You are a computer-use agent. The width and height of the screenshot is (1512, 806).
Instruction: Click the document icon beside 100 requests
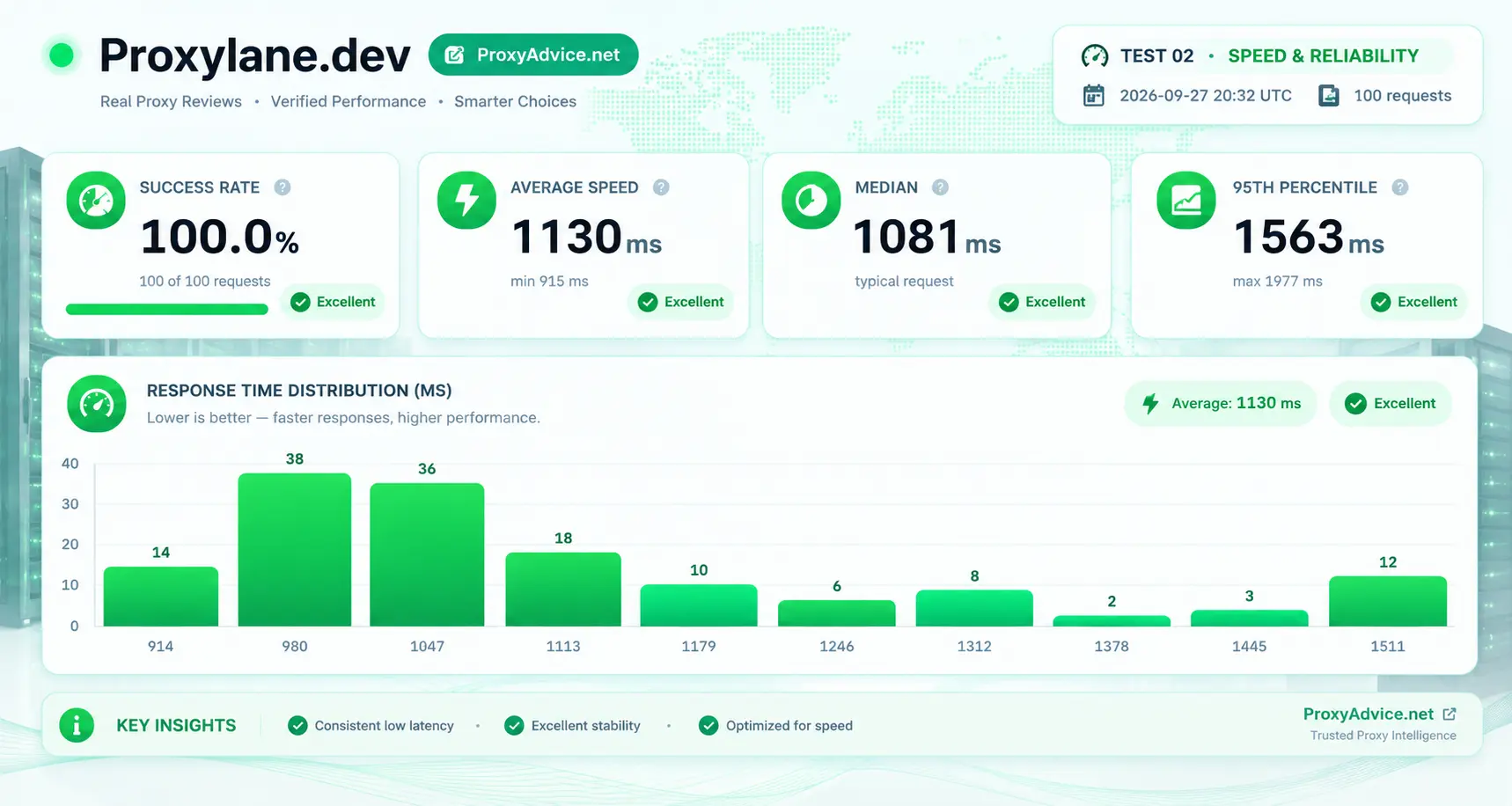1329,95
